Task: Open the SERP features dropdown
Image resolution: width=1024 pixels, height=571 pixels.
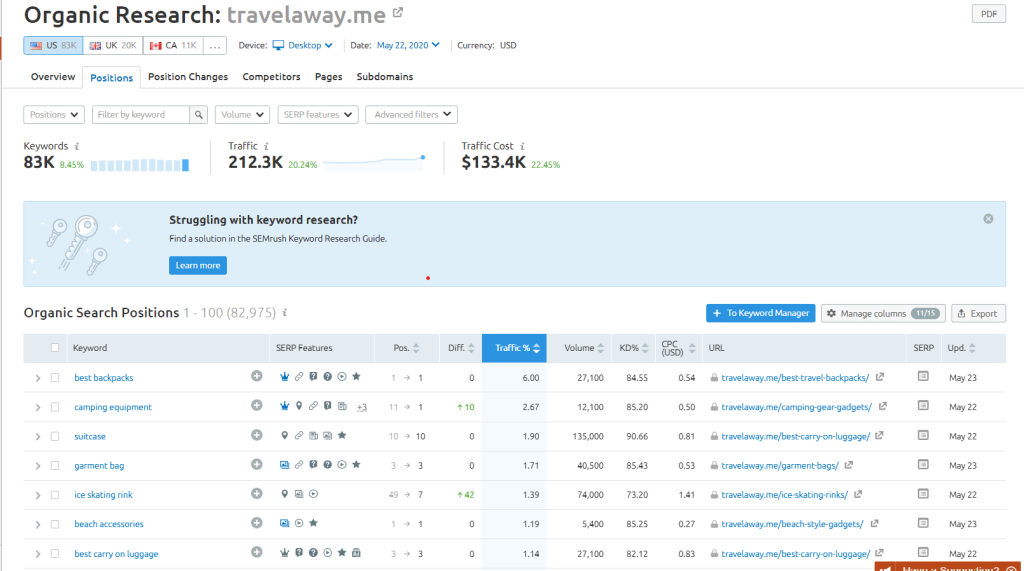Action: click(x=317, y=115)
